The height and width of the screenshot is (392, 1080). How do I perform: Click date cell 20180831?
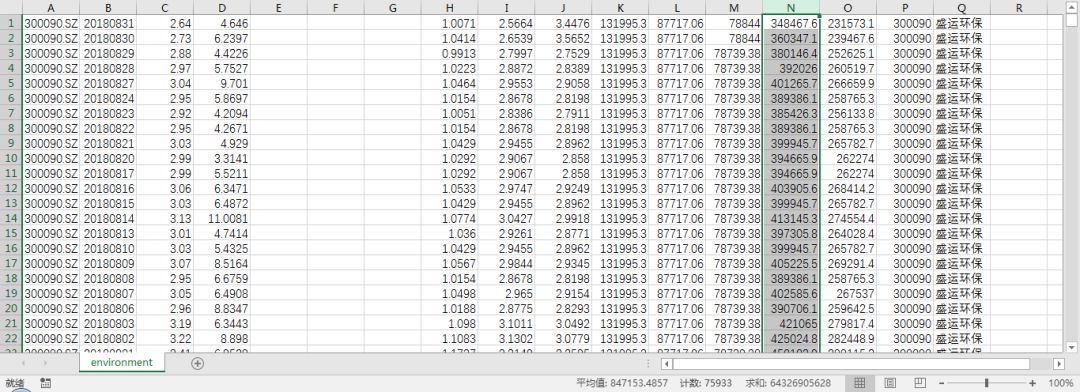(108, 23)
